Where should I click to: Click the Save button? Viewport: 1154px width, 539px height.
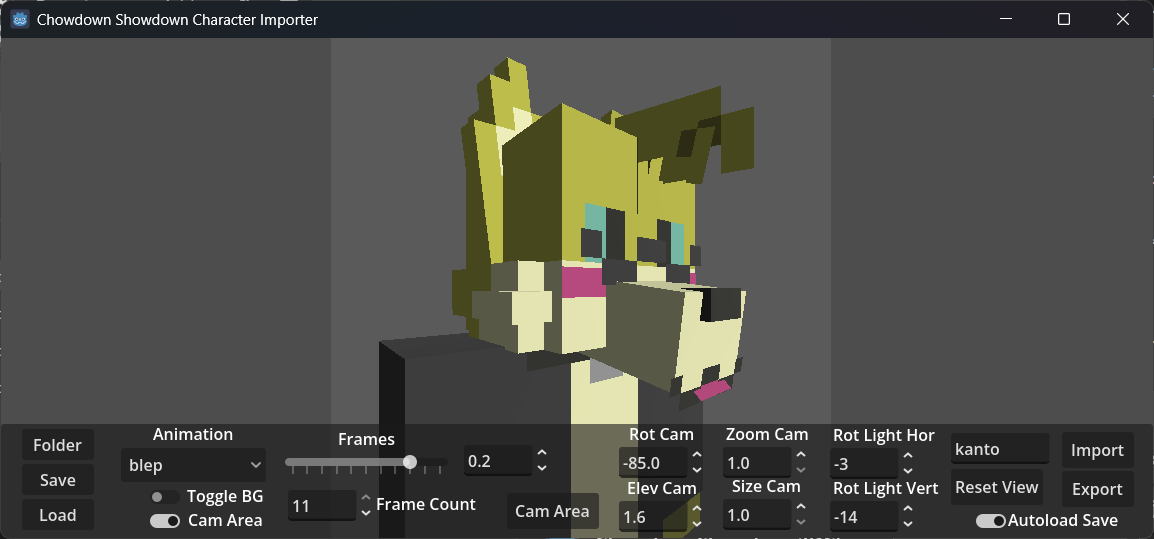(x=57, y=480)
